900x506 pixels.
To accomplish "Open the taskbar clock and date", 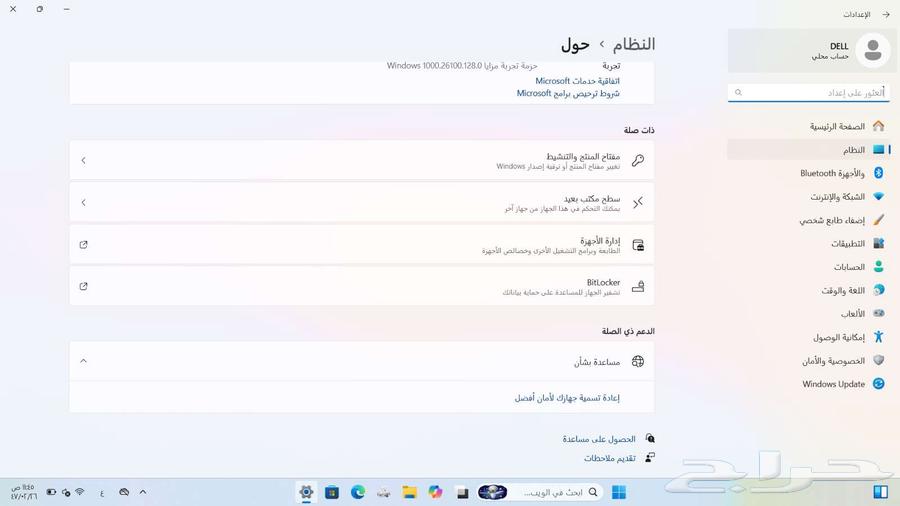I will coord(24,492).
